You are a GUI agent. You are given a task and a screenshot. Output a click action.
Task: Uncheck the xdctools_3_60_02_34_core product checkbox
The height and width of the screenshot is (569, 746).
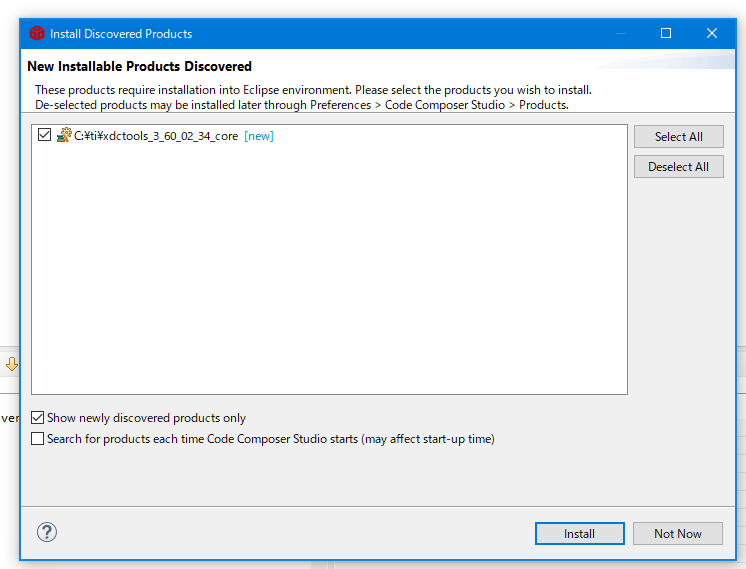(44, 135)
